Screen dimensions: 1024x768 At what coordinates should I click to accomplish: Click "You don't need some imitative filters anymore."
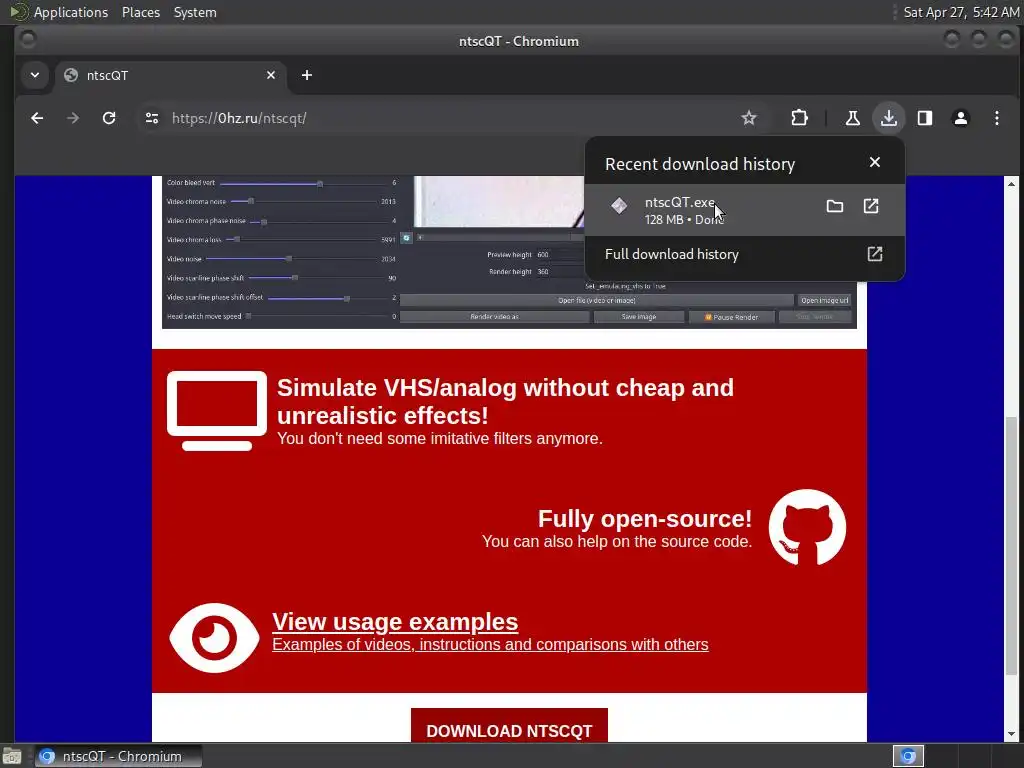coord(440,438)
